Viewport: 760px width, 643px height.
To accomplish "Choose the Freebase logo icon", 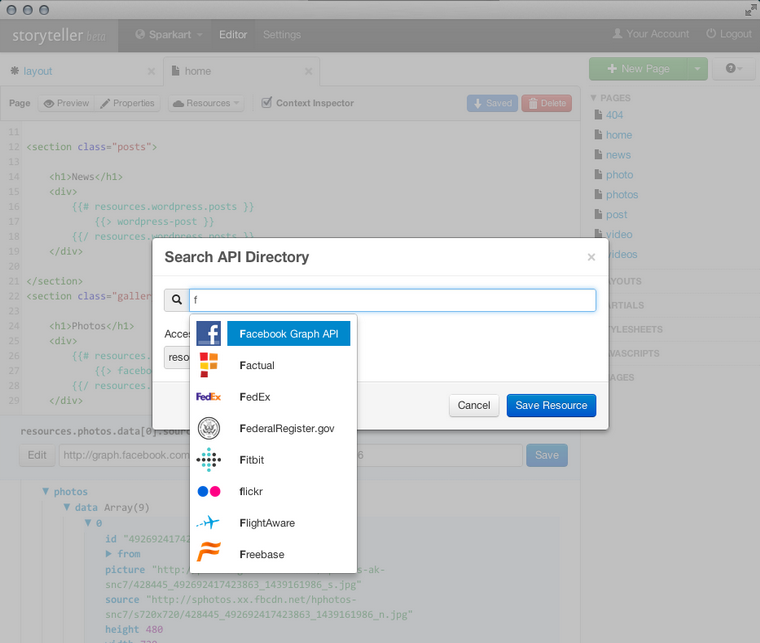I will point(208,554).
